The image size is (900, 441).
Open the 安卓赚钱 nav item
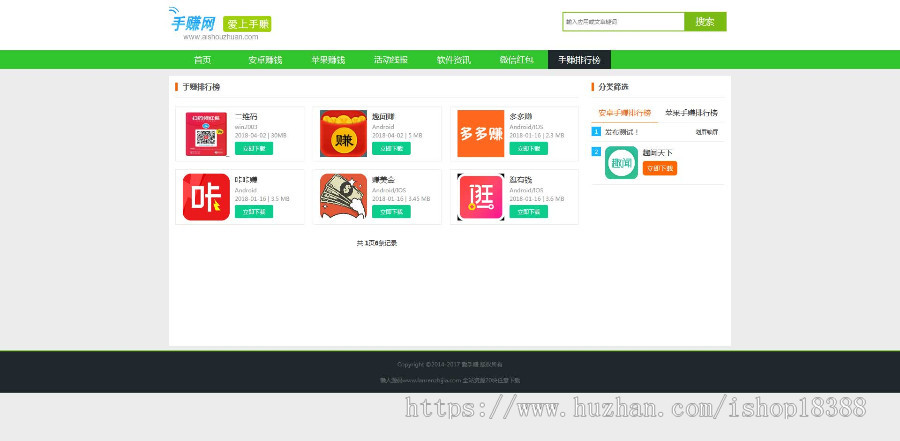click(265, 60)
